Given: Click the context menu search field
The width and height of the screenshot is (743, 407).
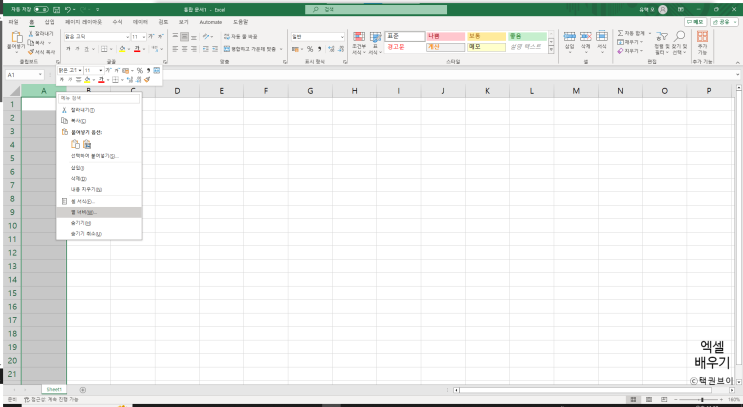Looking at the screenshot, I should (99, 98).
